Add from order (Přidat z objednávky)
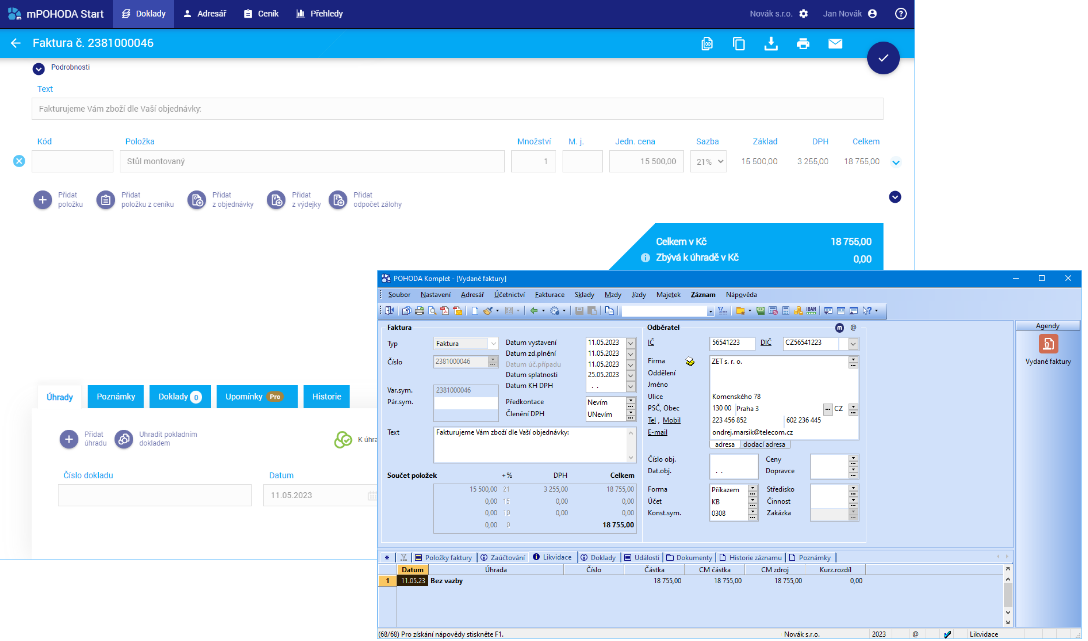The height and width of the screenshot is (641, 1088). [x=197, y=200]
